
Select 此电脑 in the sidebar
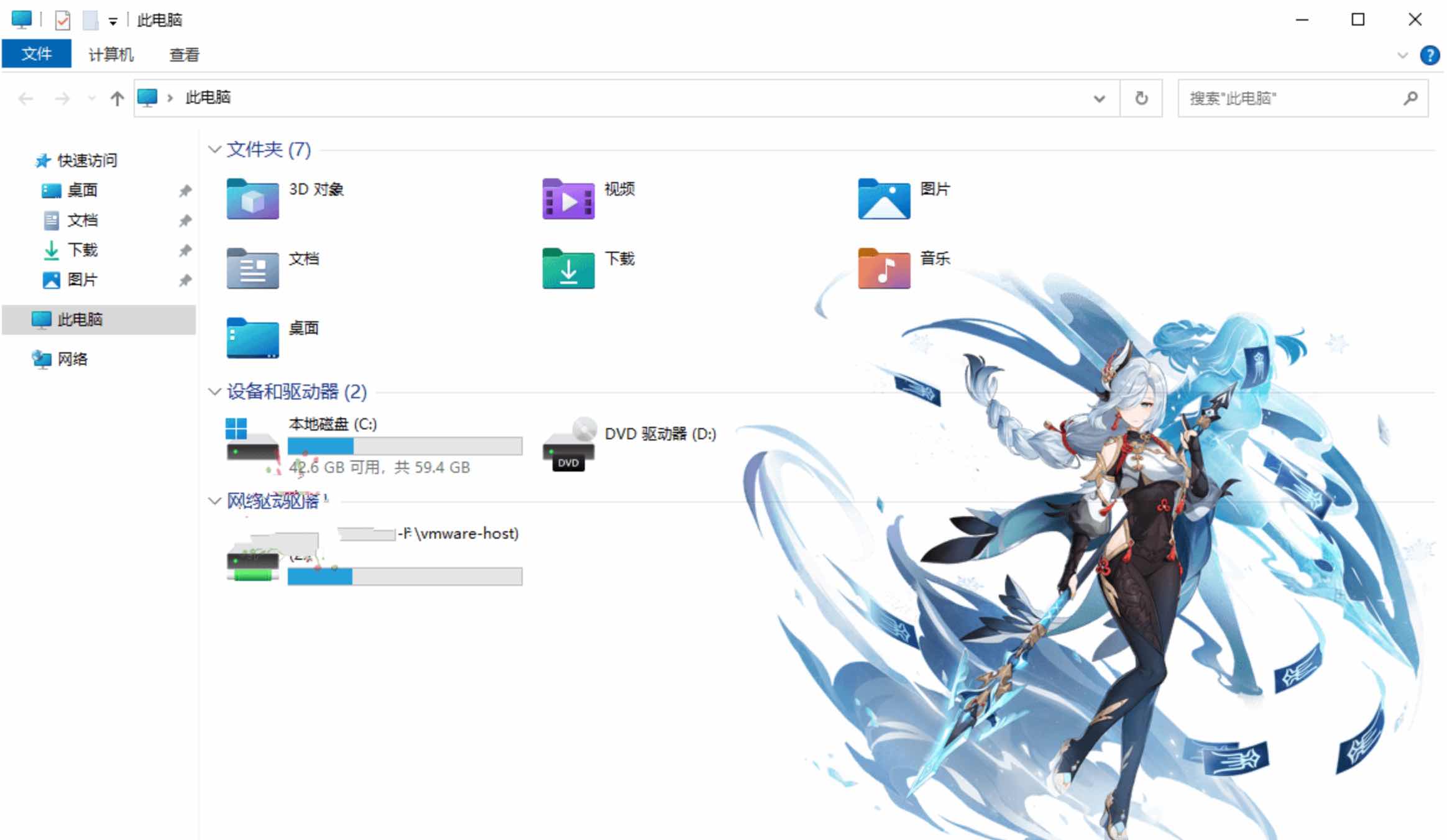(99, 320)
